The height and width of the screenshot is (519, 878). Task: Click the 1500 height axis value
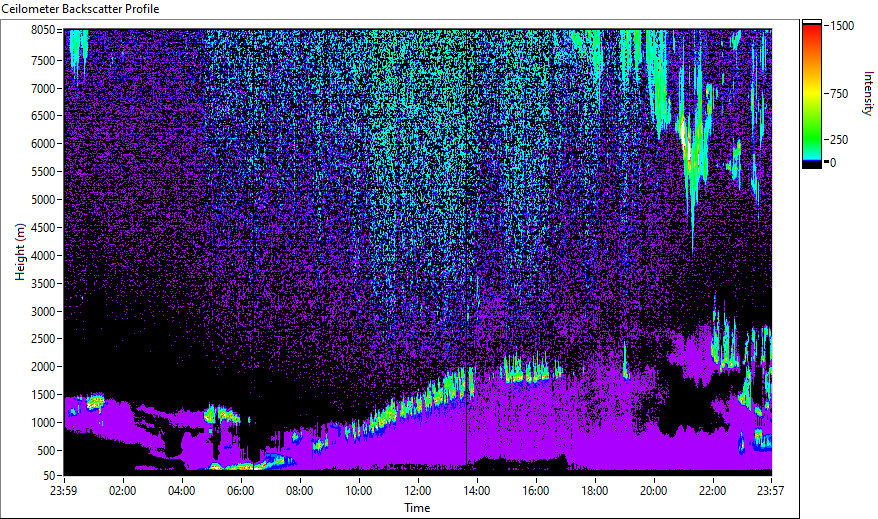(43, 395)
